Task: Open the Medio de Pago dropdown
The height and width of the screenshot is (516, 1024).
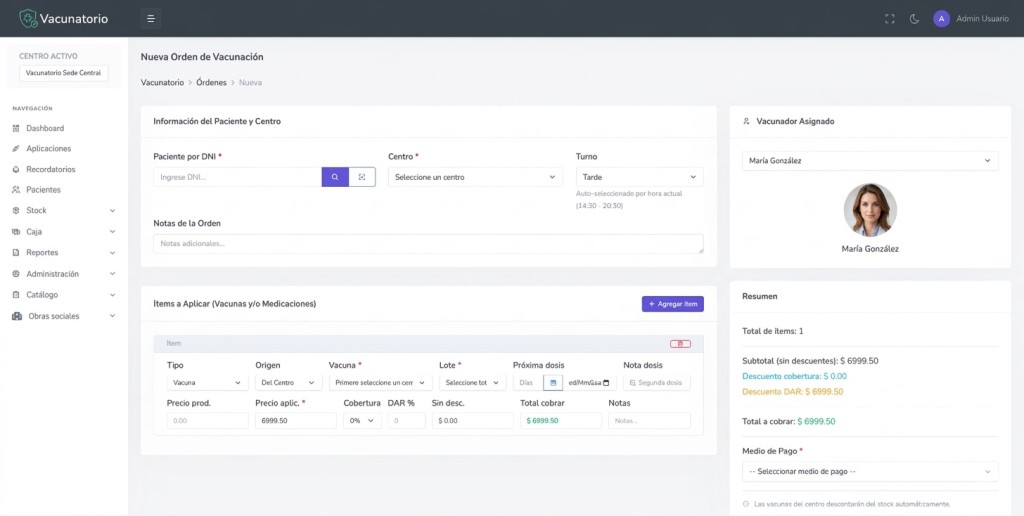Action: pyautogui.click(x=869, y=471)
